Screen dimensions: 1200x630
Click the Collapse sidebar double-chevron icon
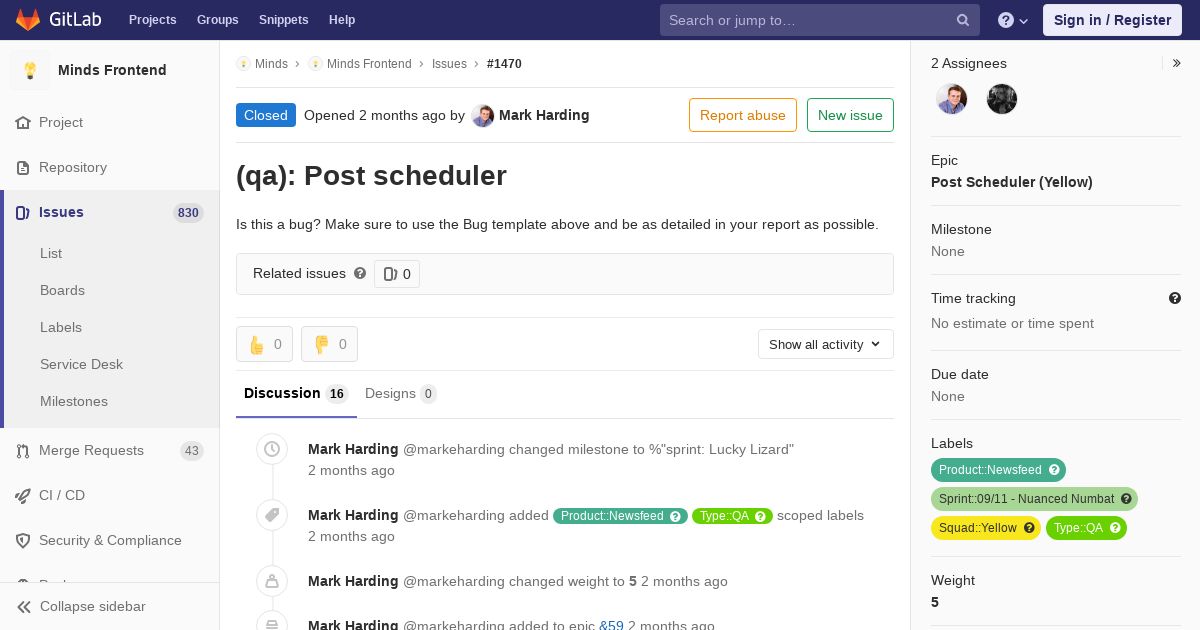[24, 606]
